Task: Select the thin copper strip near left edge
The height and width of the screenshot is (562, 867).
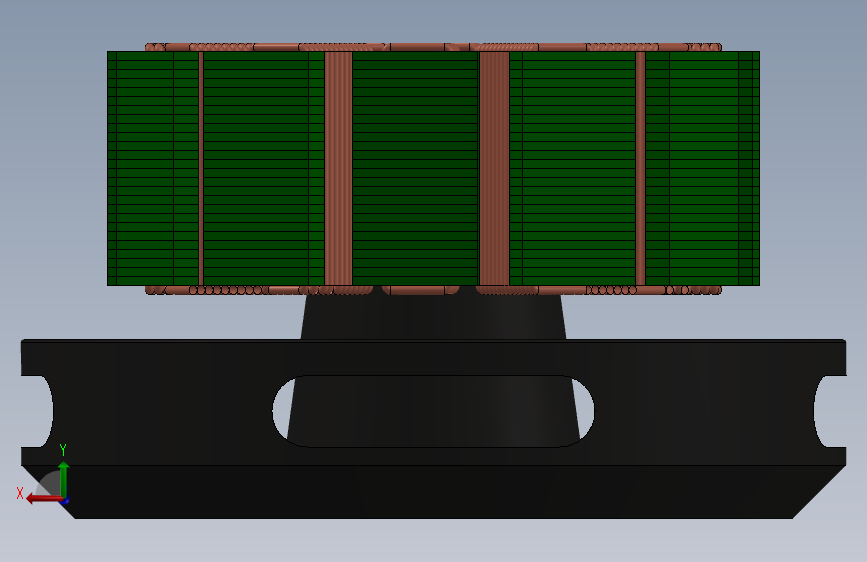Action: pyautogui.click(x=201, y=168)
